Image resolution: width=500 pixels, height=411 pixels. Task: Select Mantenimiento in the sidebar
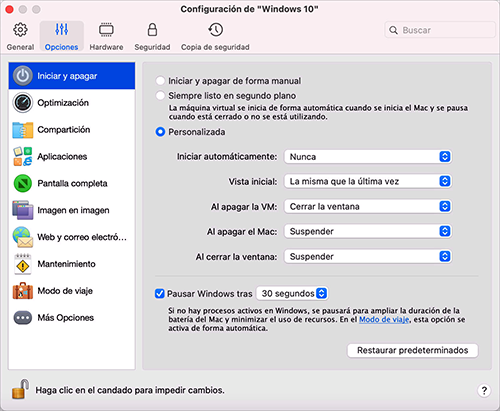pos(72,264)
